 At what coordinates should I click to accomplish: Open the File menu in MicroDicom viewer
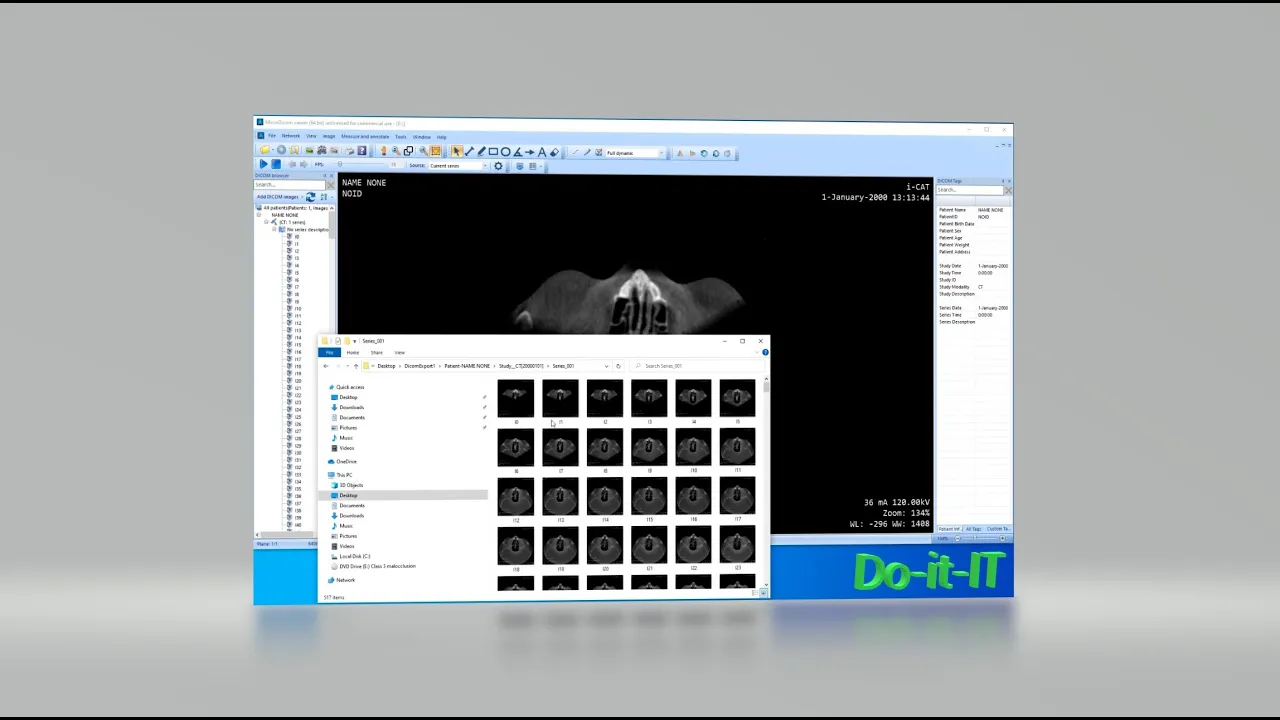point(272,136)
